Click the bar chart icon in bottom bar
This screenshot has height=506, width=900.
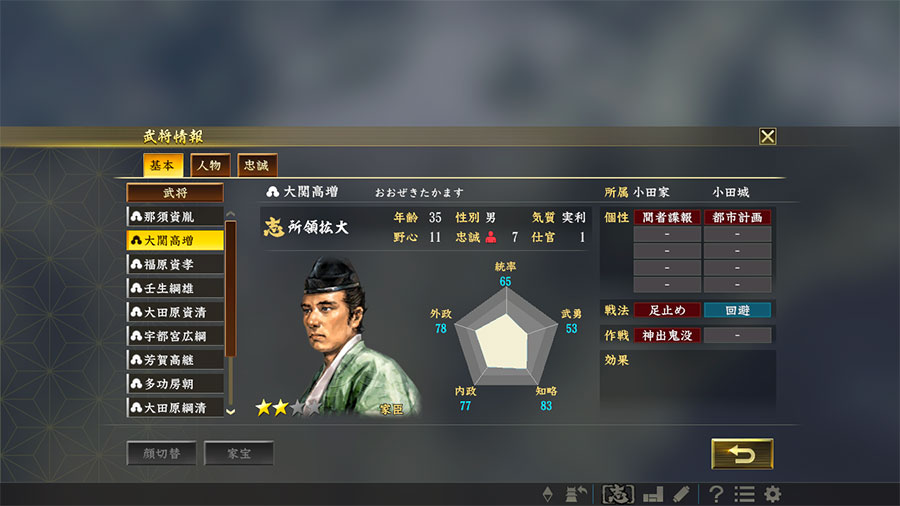653,494
